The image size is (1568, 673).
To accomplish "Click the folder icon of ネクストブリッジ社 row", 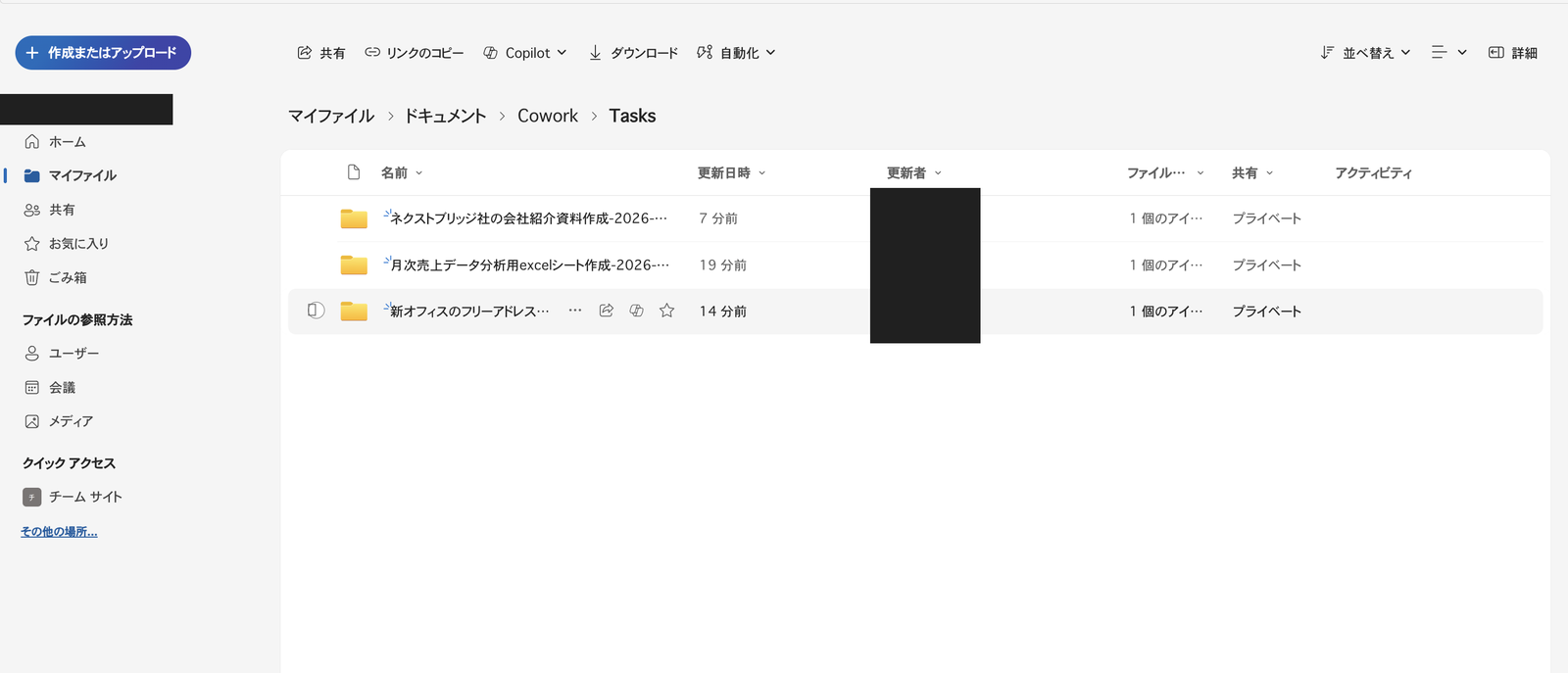I will [354, 218].
